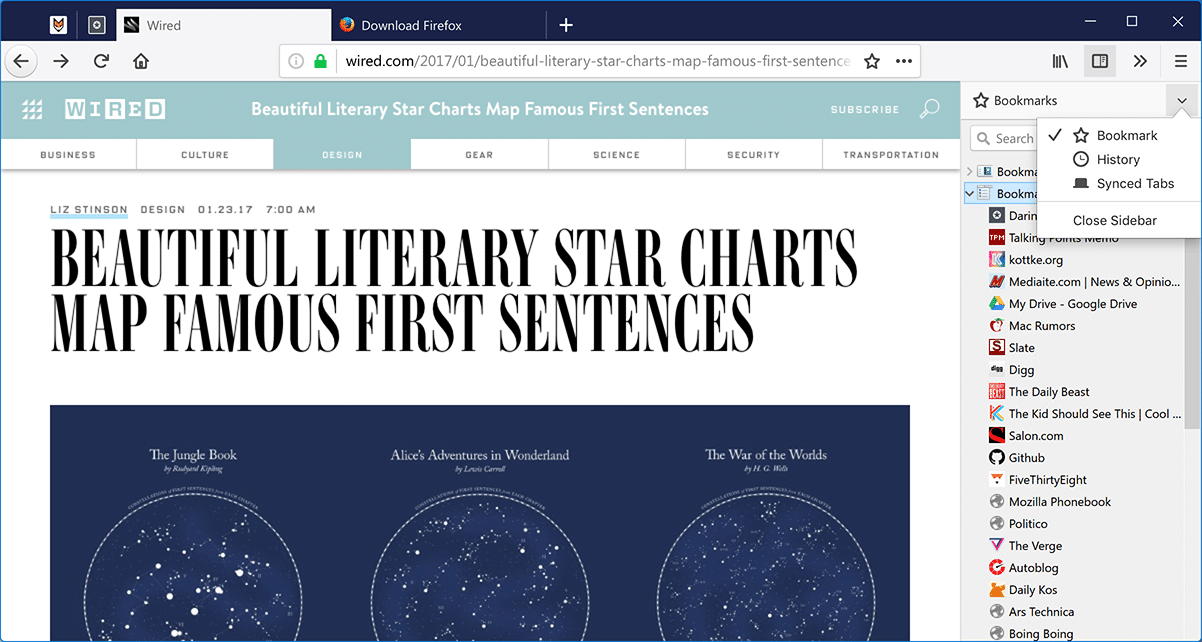Select the Wired tab
Image resolution: width=1202 pixels, height=642 pixels.
click(223, 25)
